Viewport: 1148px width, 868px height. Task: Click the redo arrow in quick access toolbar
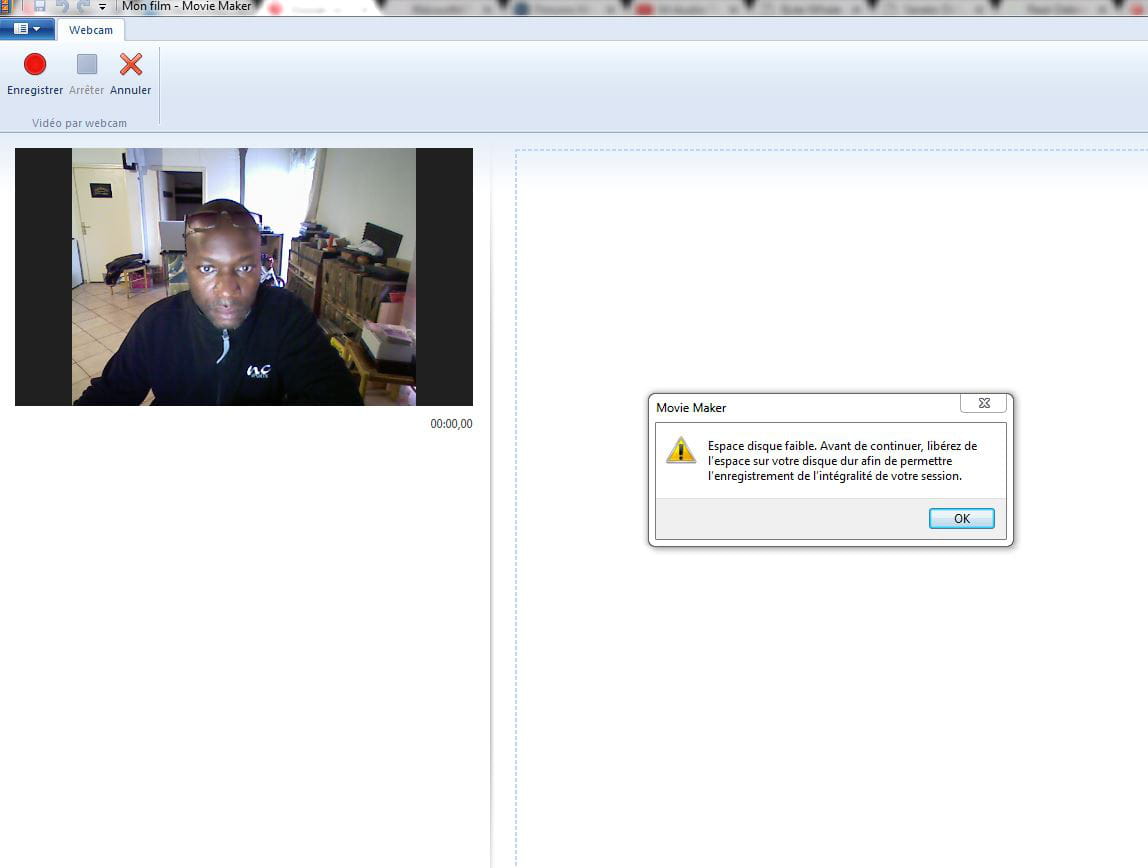point(83,6)
